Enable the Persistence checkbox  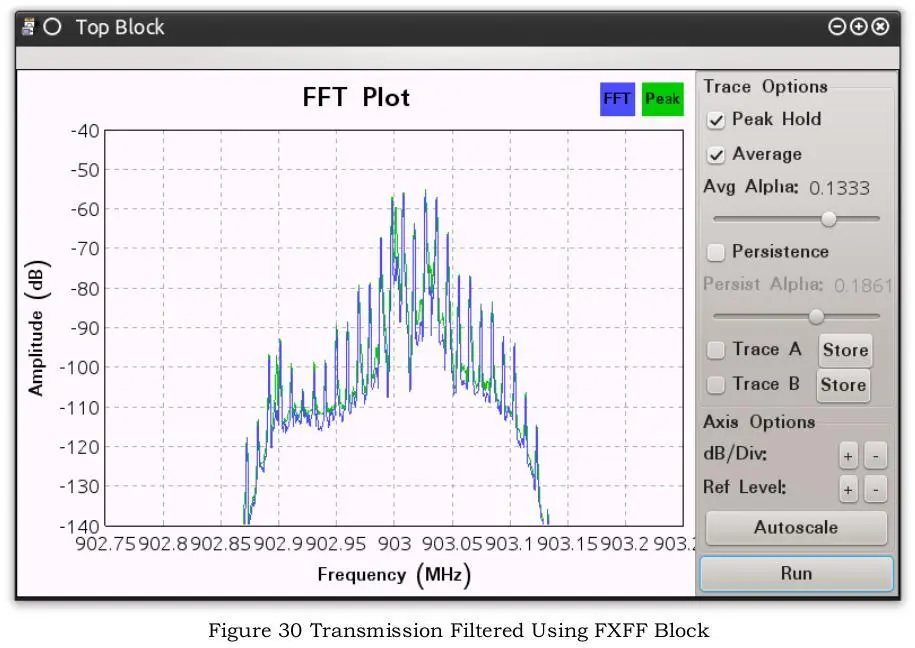[715, 252]
